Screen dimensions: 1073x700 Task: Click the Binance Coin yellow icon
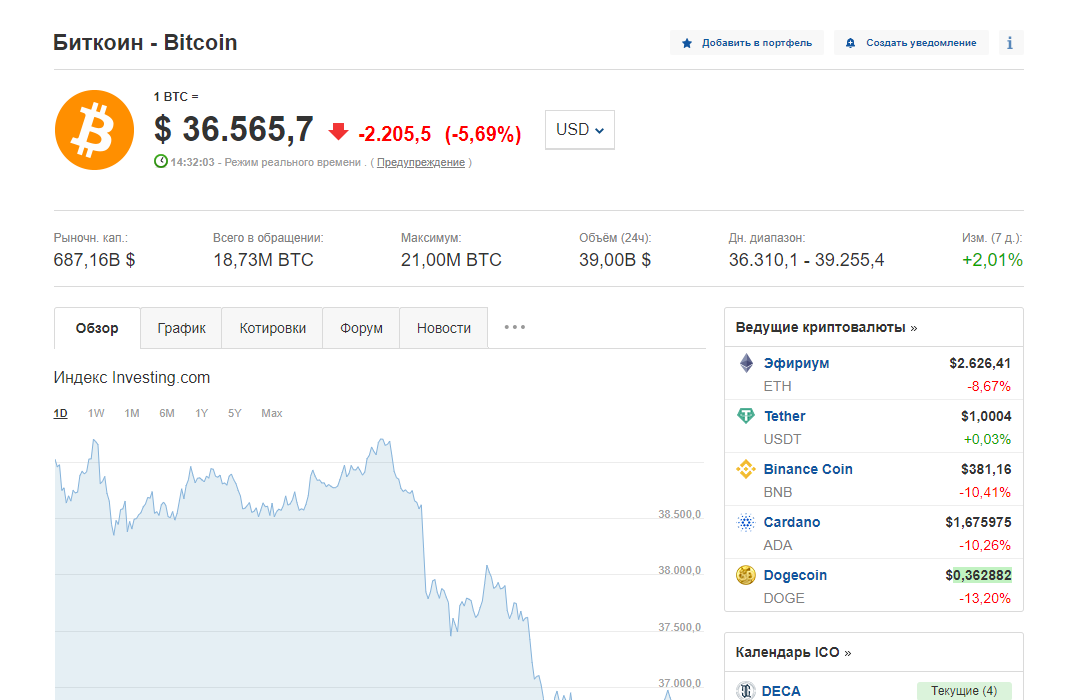pyautogui.click(x=746, y=469)
